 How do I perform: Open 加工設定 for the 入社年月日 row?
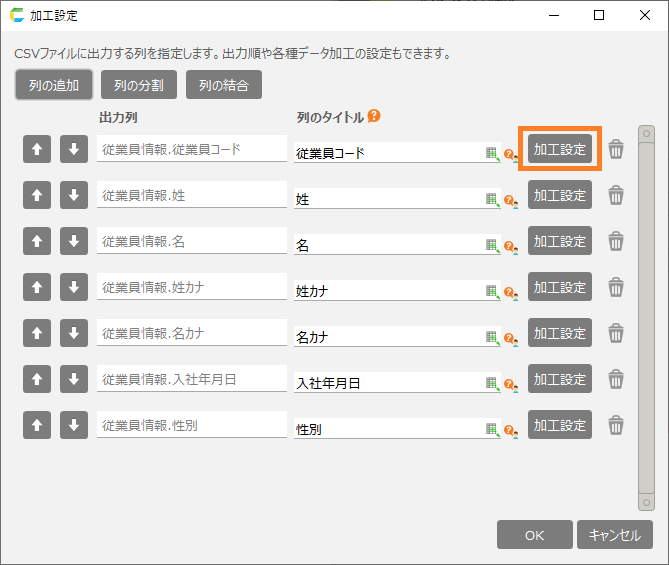[x=559, y=379]
